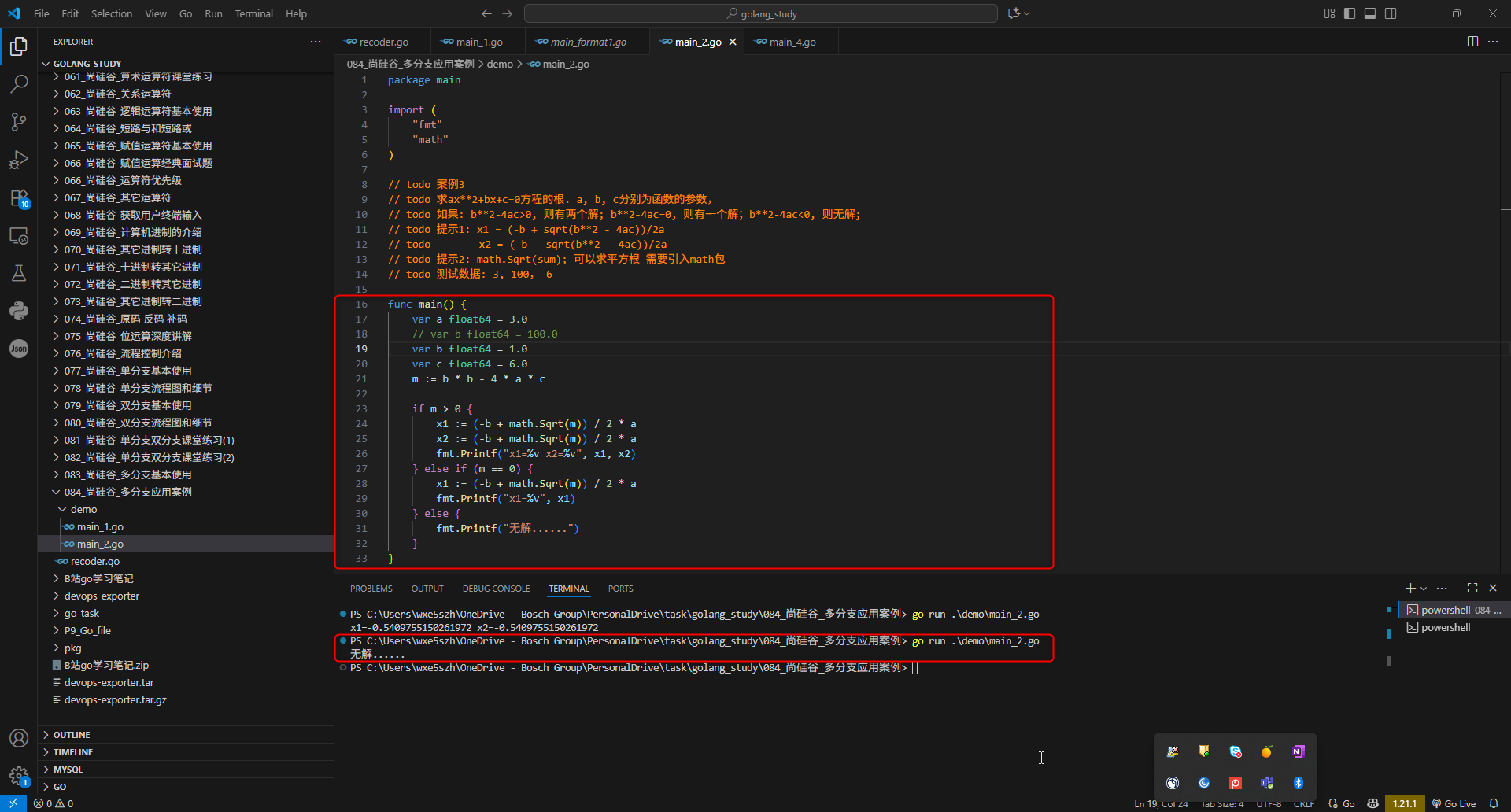Open the Python activity bar view
The height and width of the screenshot is (812, 1511).
click(19, 311)
